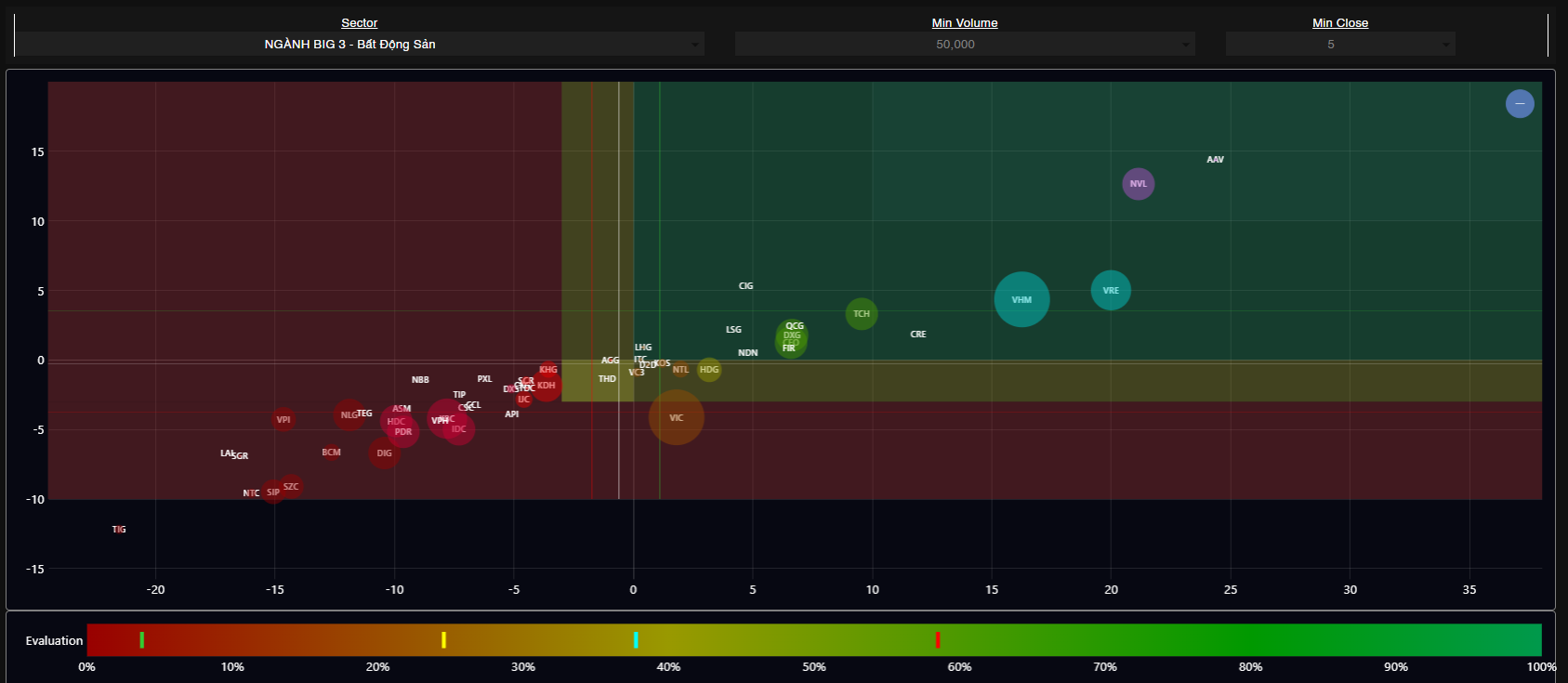Click the TIP data point label
The width and height of the screenshot is (1568, 683).
459,395
